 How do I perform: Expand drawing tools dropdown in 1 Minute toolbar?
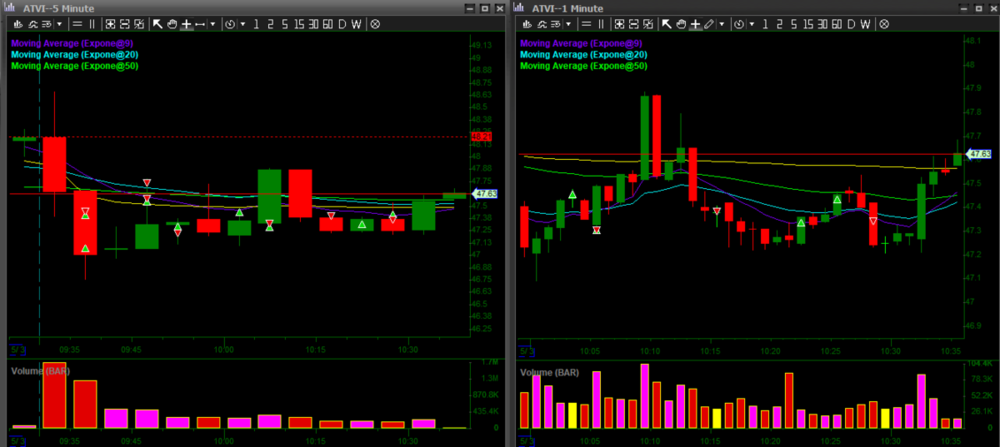(x=723, y=23)
